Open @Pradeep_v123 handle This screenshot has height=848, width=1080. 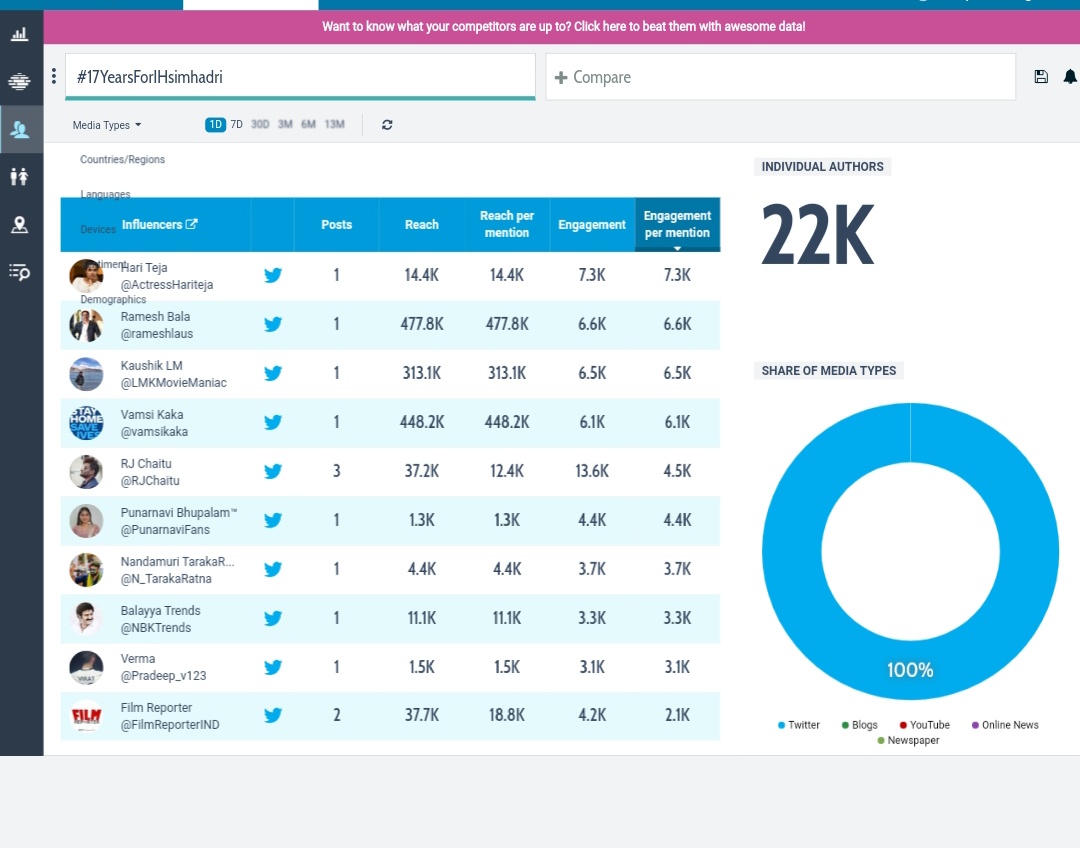(163, 676)
